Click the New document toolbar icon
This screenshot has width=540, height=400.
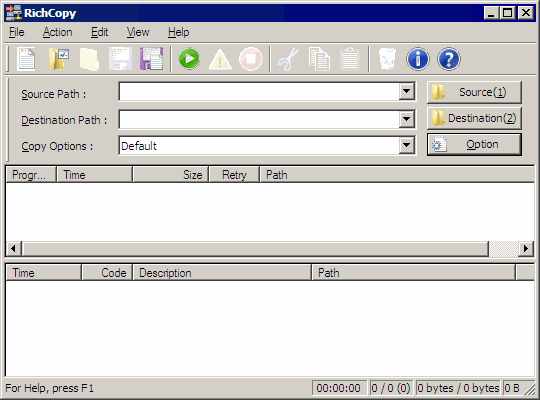click(x=27, y=59)
